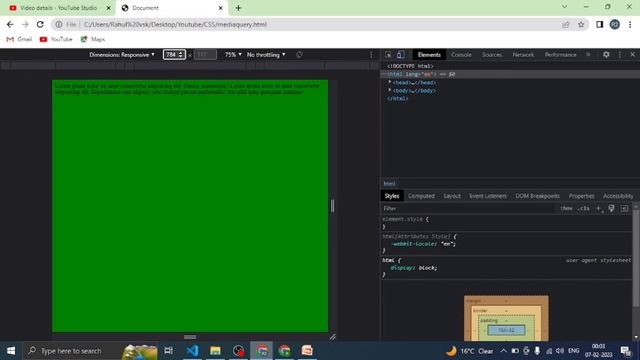Focus the styles Filter field

click(469, 209)
